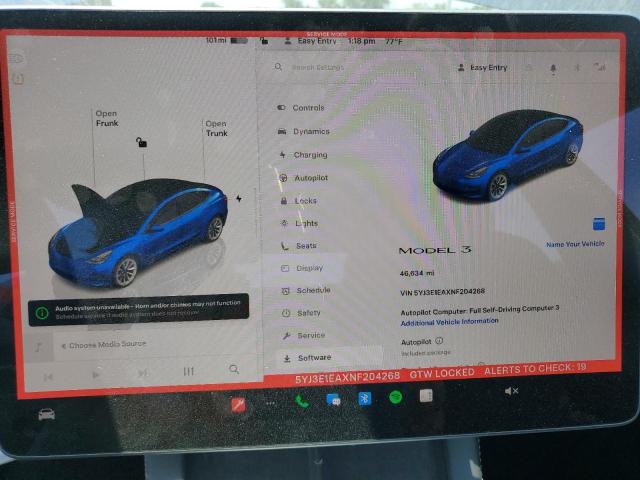
Task: Tap the Bluetooth icon in settings header
Action: [x=577, y=67]
